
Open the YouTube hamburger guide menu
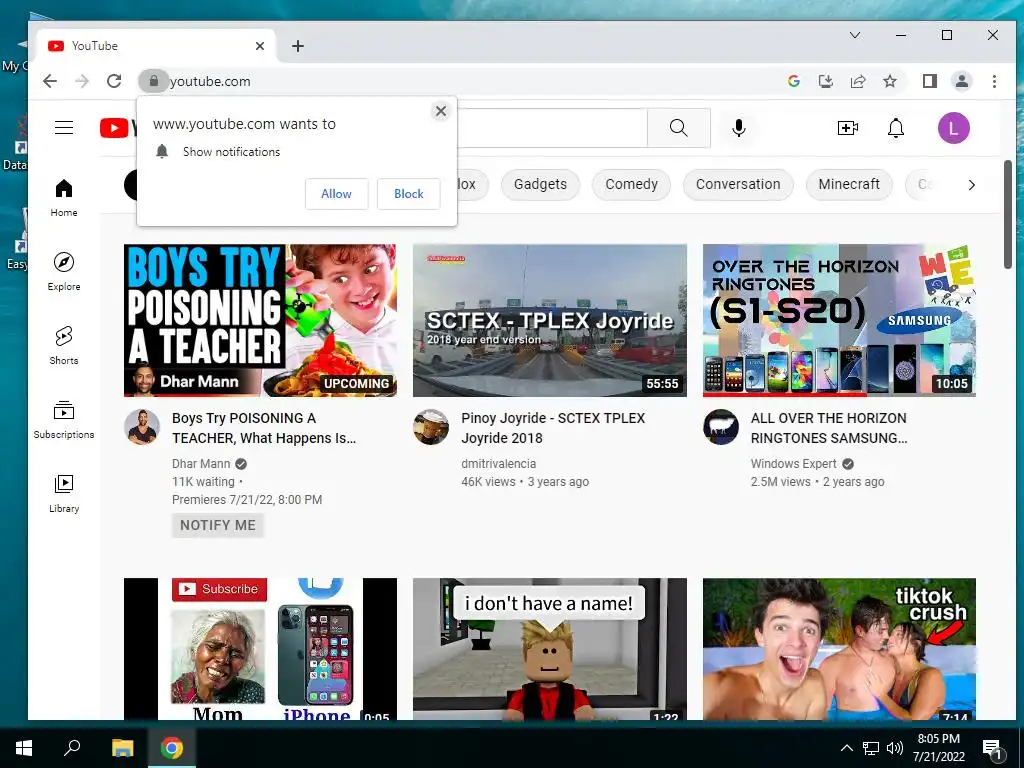click(x=64, y=127)
